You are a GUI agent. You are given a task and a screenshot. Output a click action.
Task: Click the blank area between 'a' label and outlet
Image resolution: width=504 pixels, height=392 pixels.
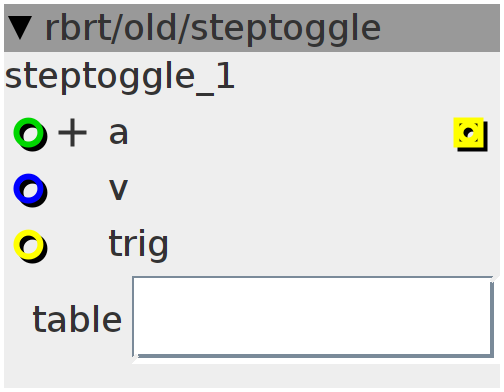[290, 133]
